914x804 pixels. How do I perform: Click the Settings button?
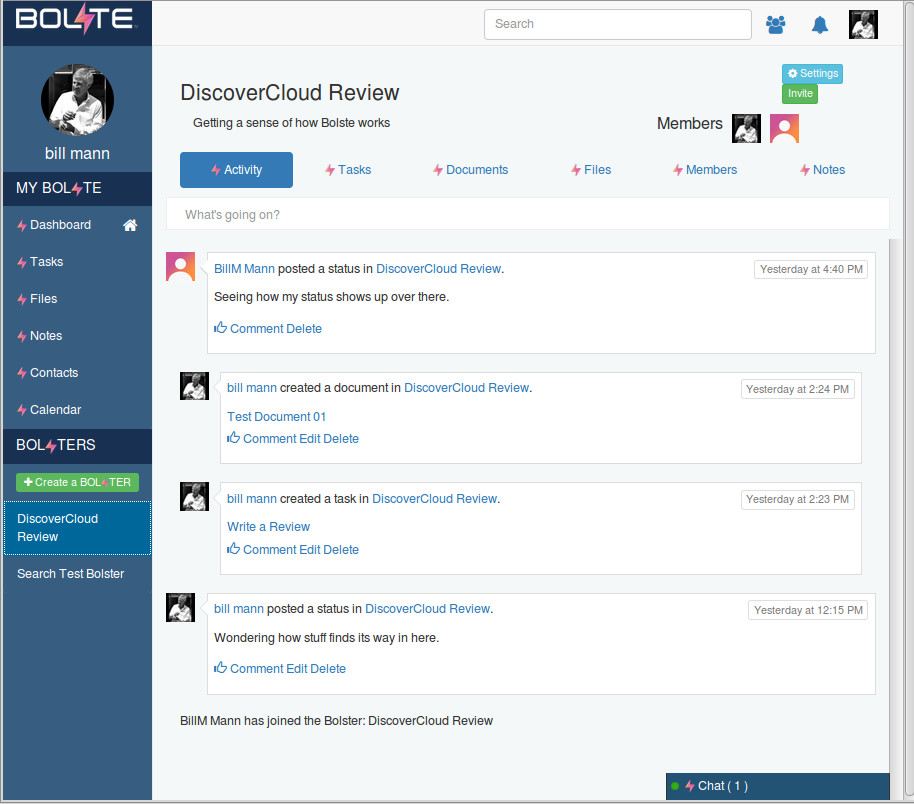(x=812, y=74)
